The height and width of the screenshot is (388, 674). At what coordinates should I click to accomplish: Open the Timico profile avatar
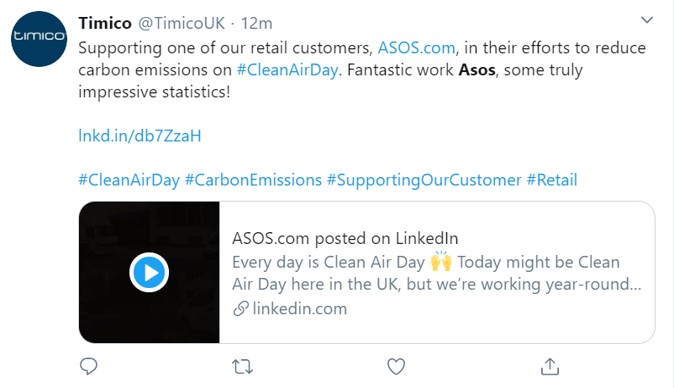(39, 39)
